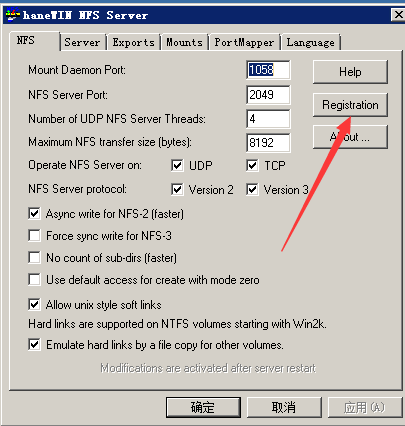
Task: Click the haneWIN NFS Server title bar icon
Action: coord(13,15)
